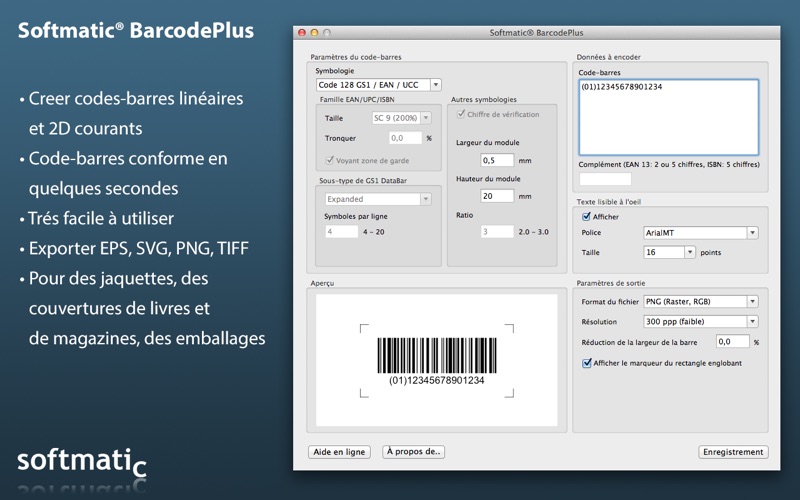
Task: Click the Enregistrement button
Action: [x=733, y=452]
